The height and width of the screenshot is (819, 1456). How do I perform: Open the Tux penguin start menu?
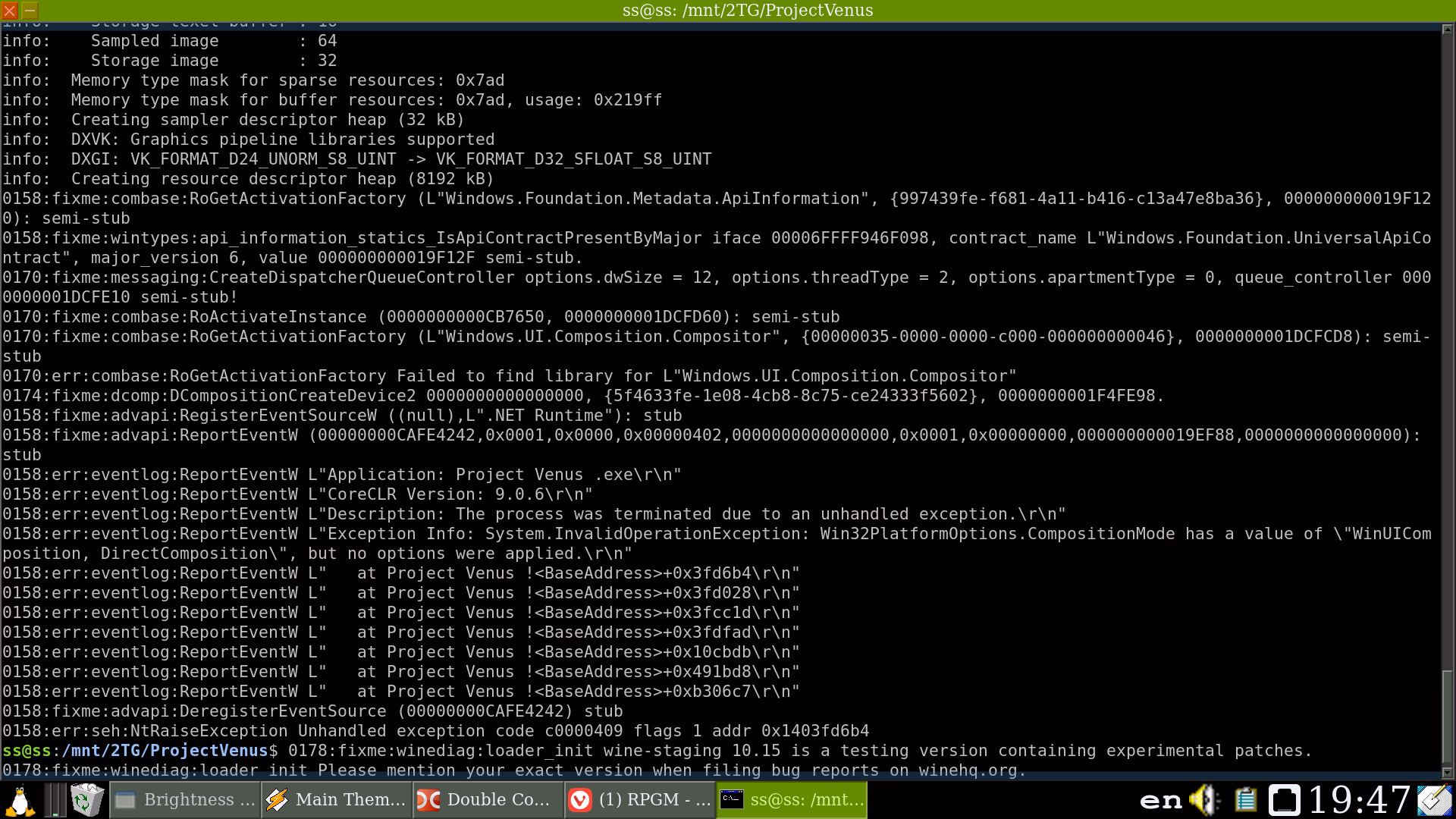pyautogui.click(x=19, y=800)
